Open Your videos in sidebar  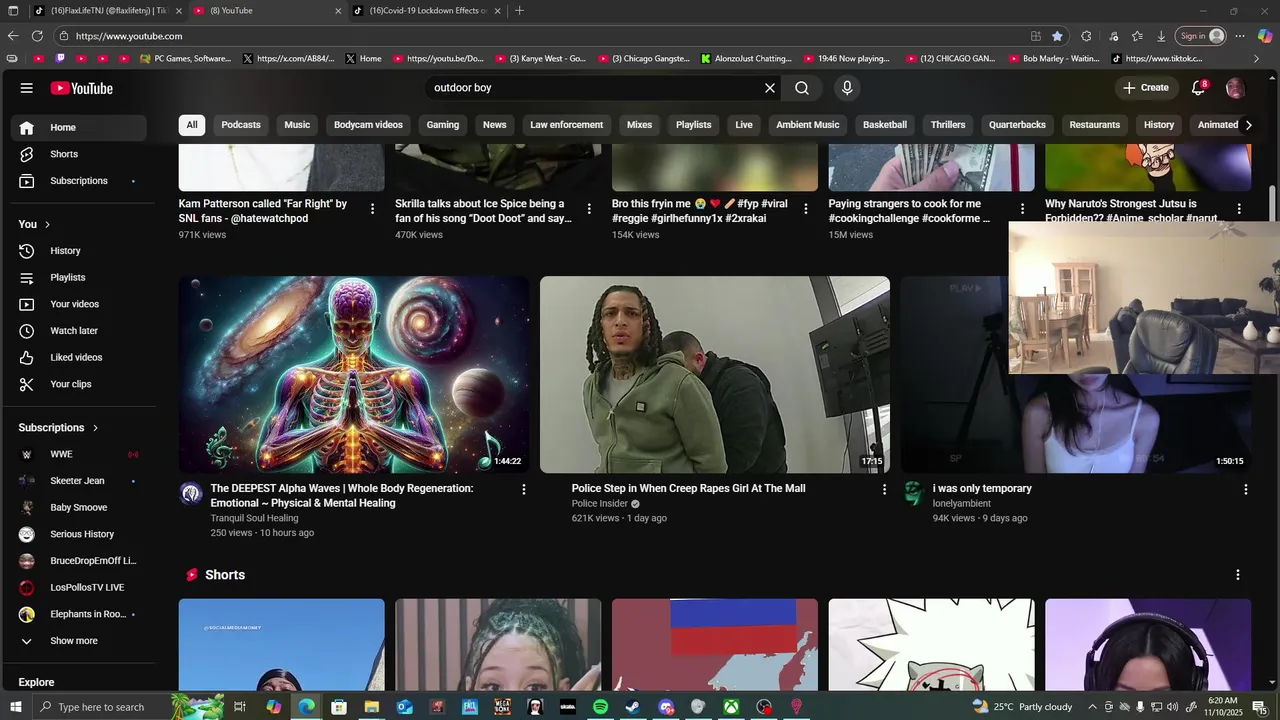[x=79, y=304]
